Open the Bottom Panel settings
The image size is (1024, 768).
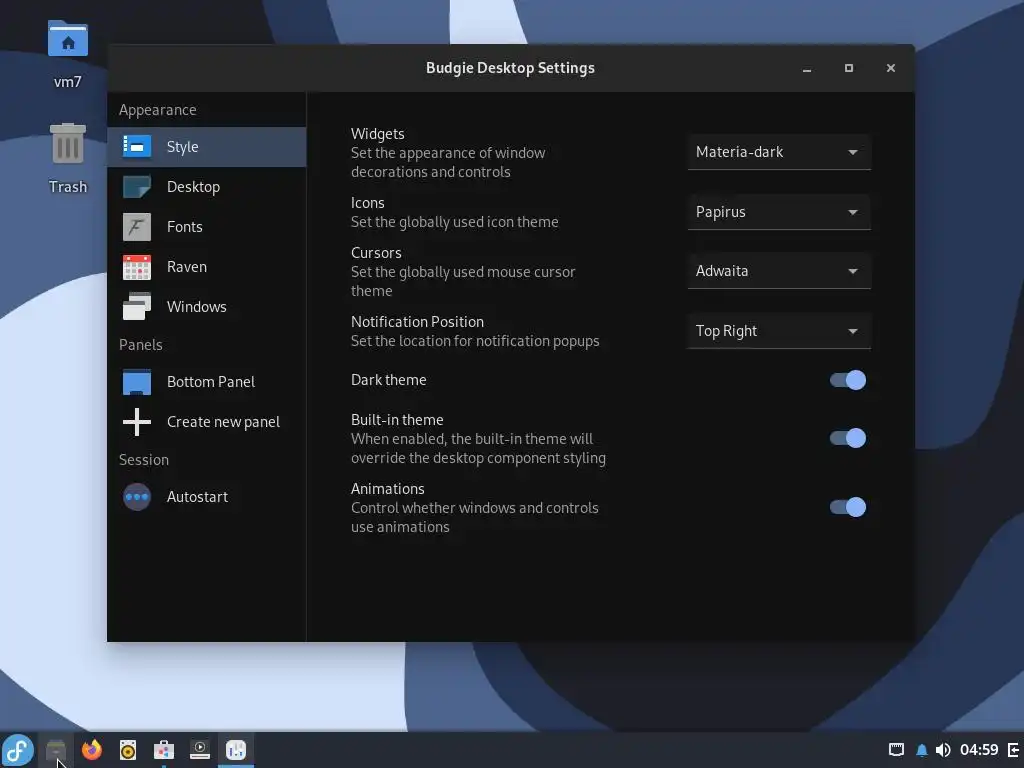(x=206, y=382)
